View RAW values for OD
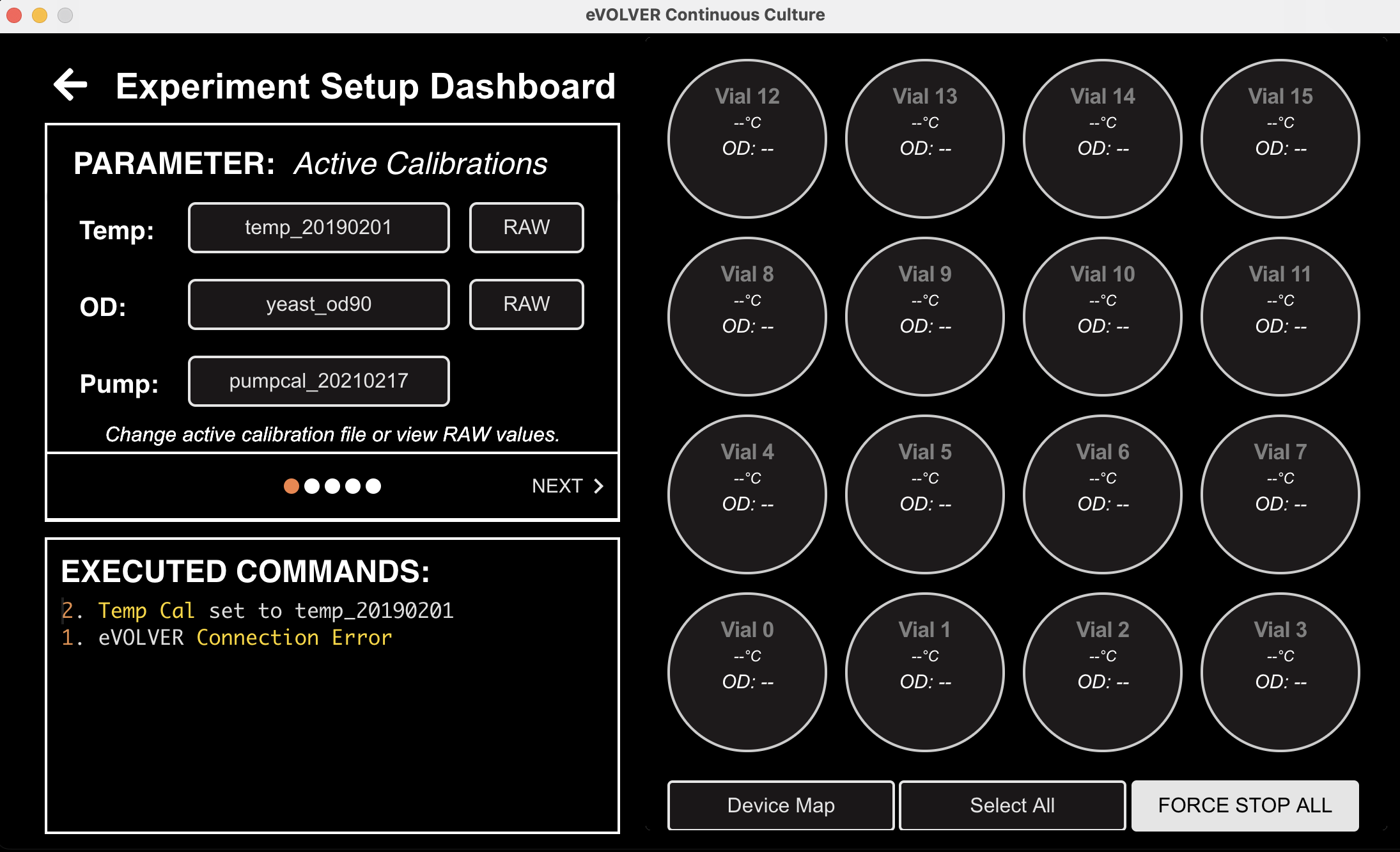The height and width of the screenshot is (852, 1400). (x=527, y=304)
